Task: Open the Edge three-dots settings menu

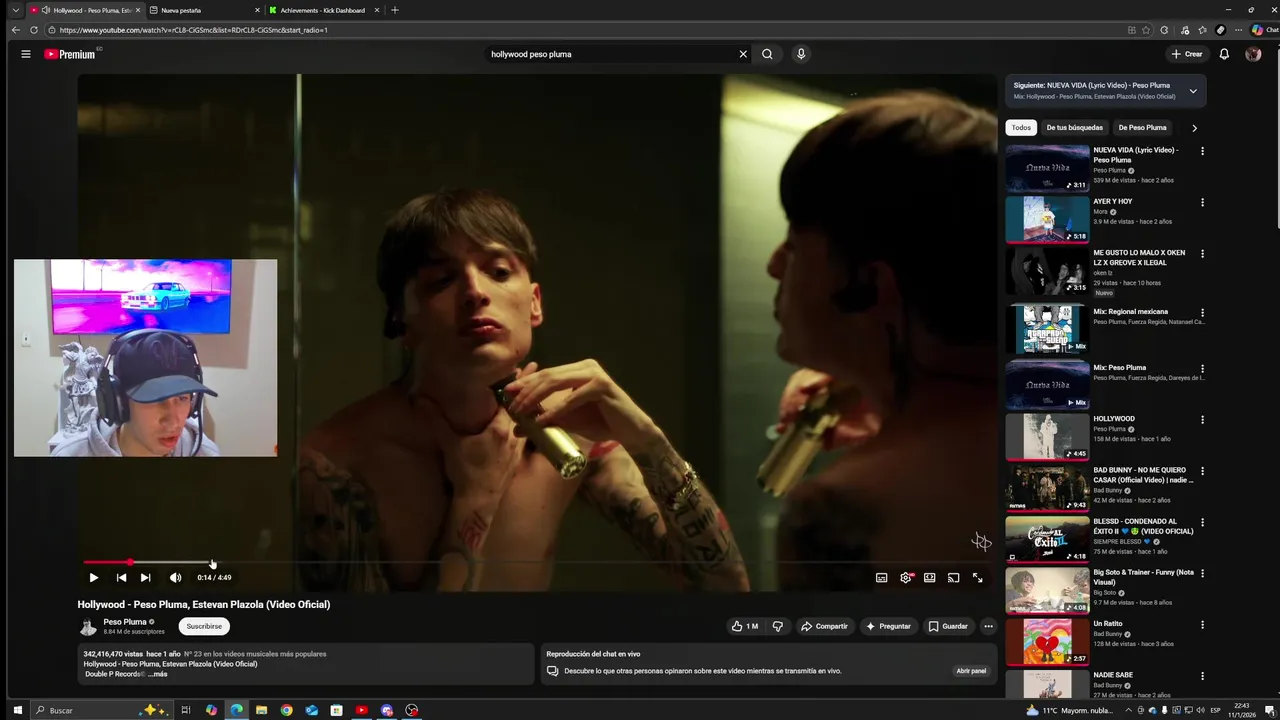Action: click(1238, 30)
